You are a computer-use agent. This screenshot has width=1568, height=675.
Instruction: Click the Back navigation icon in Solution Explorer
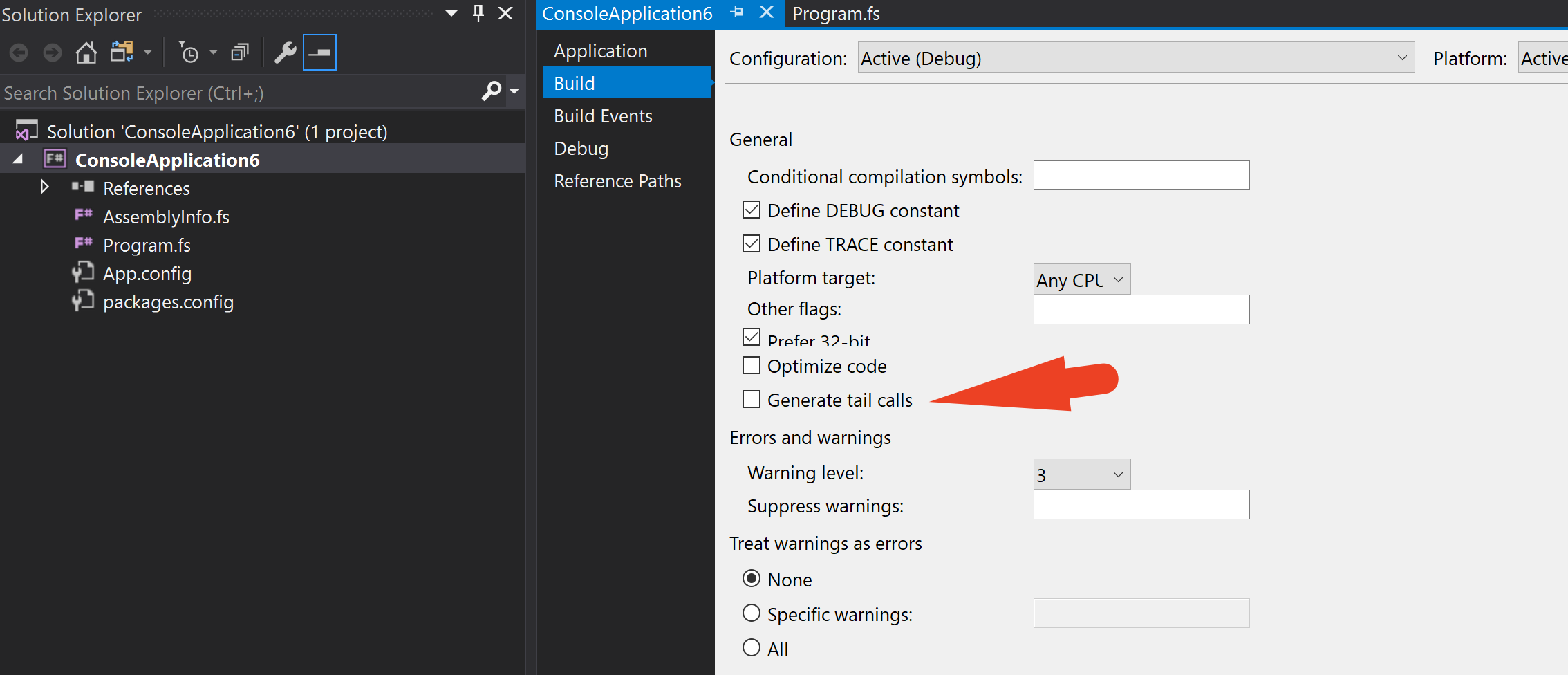[19, 52]
